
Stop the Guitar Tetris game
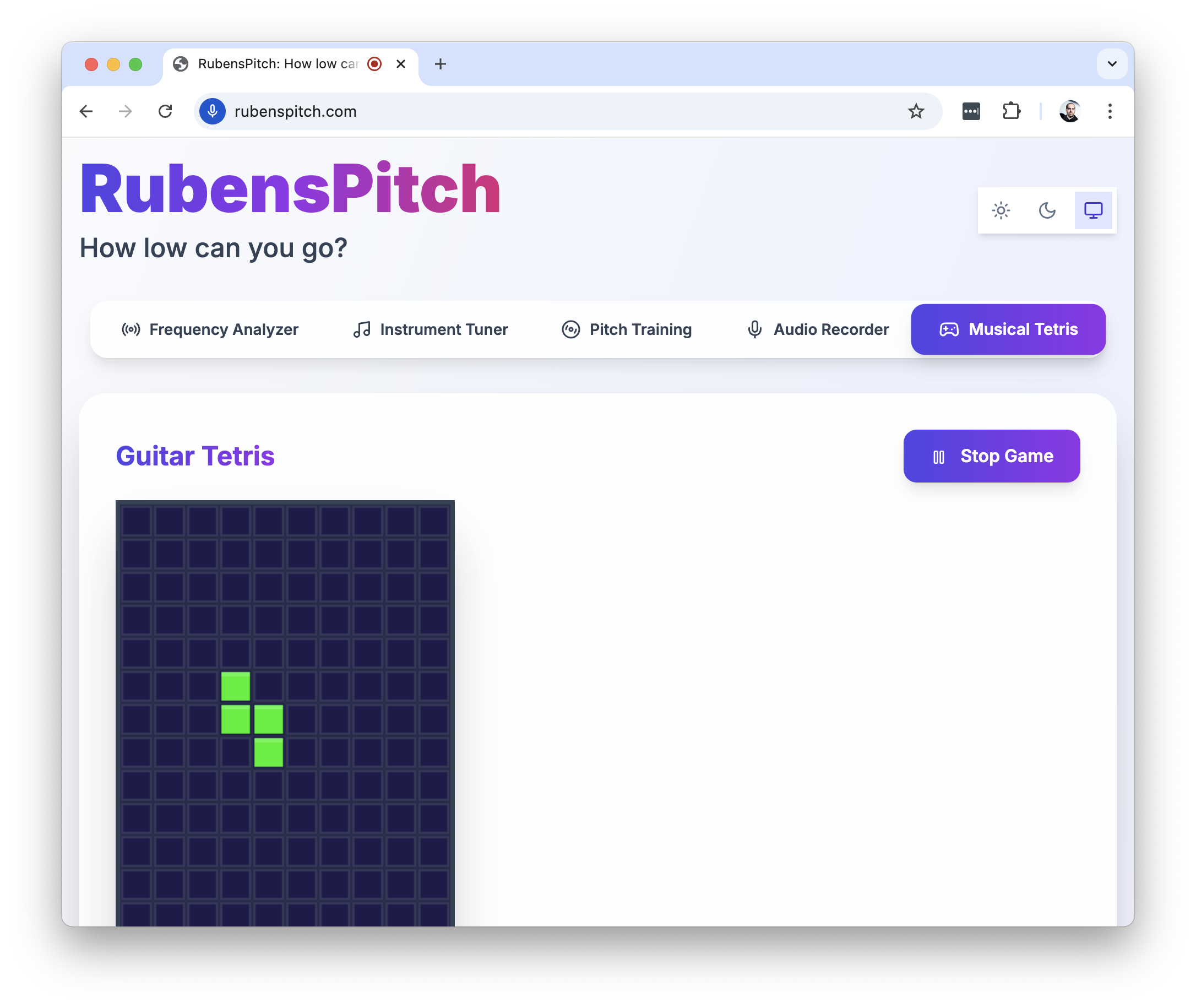tap(992, 456)
